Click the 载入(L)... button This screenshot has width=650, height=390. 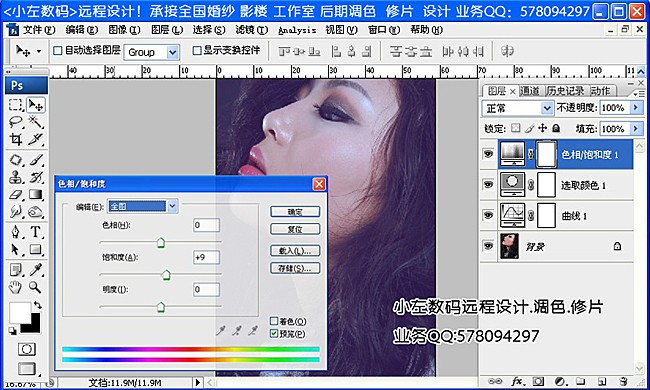295,251
